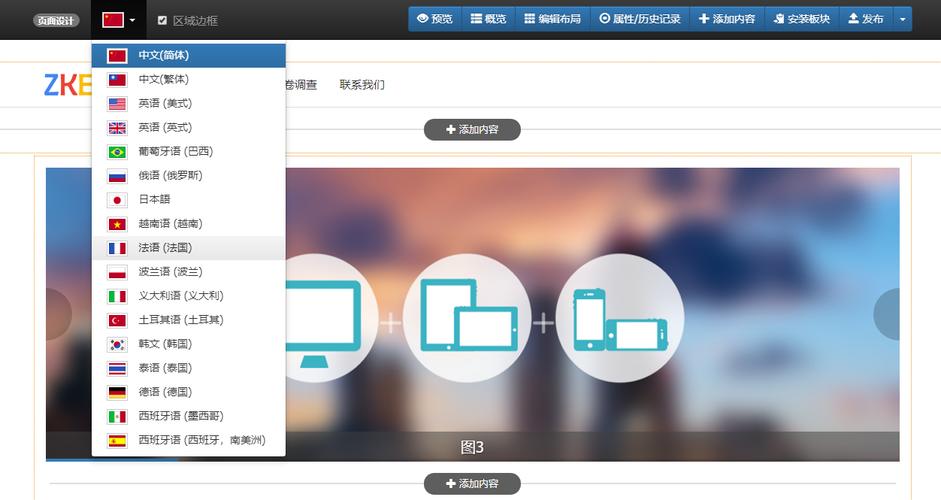Click the South Korea flag icon
This screenshot has width=941, height=500.
point(117,344)
